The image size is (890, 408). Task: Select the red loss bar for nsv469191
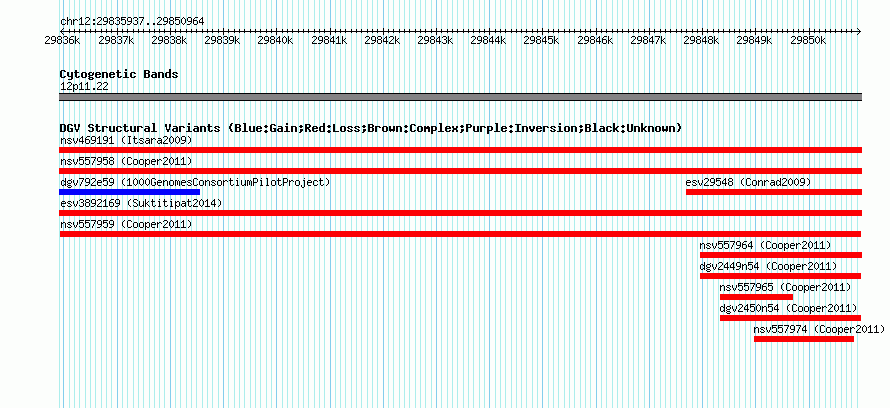click(461, 150)
